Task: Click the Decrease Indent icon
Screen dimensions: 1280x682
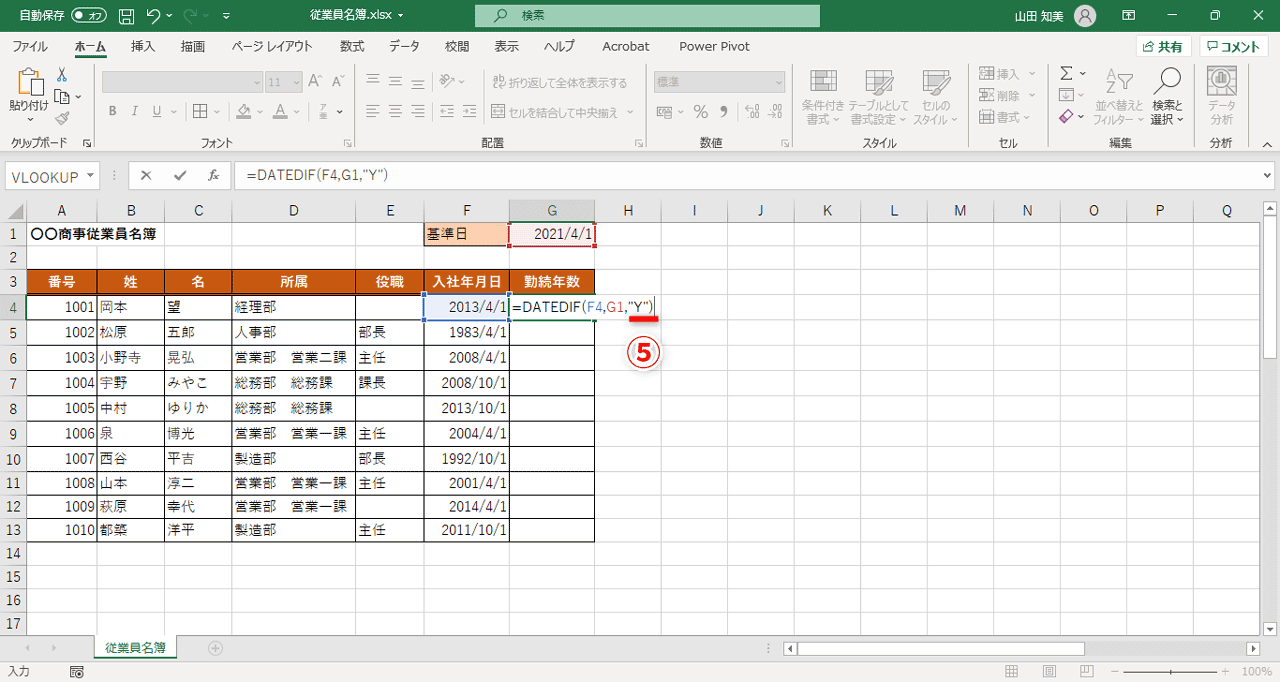Action: [448, 112]
